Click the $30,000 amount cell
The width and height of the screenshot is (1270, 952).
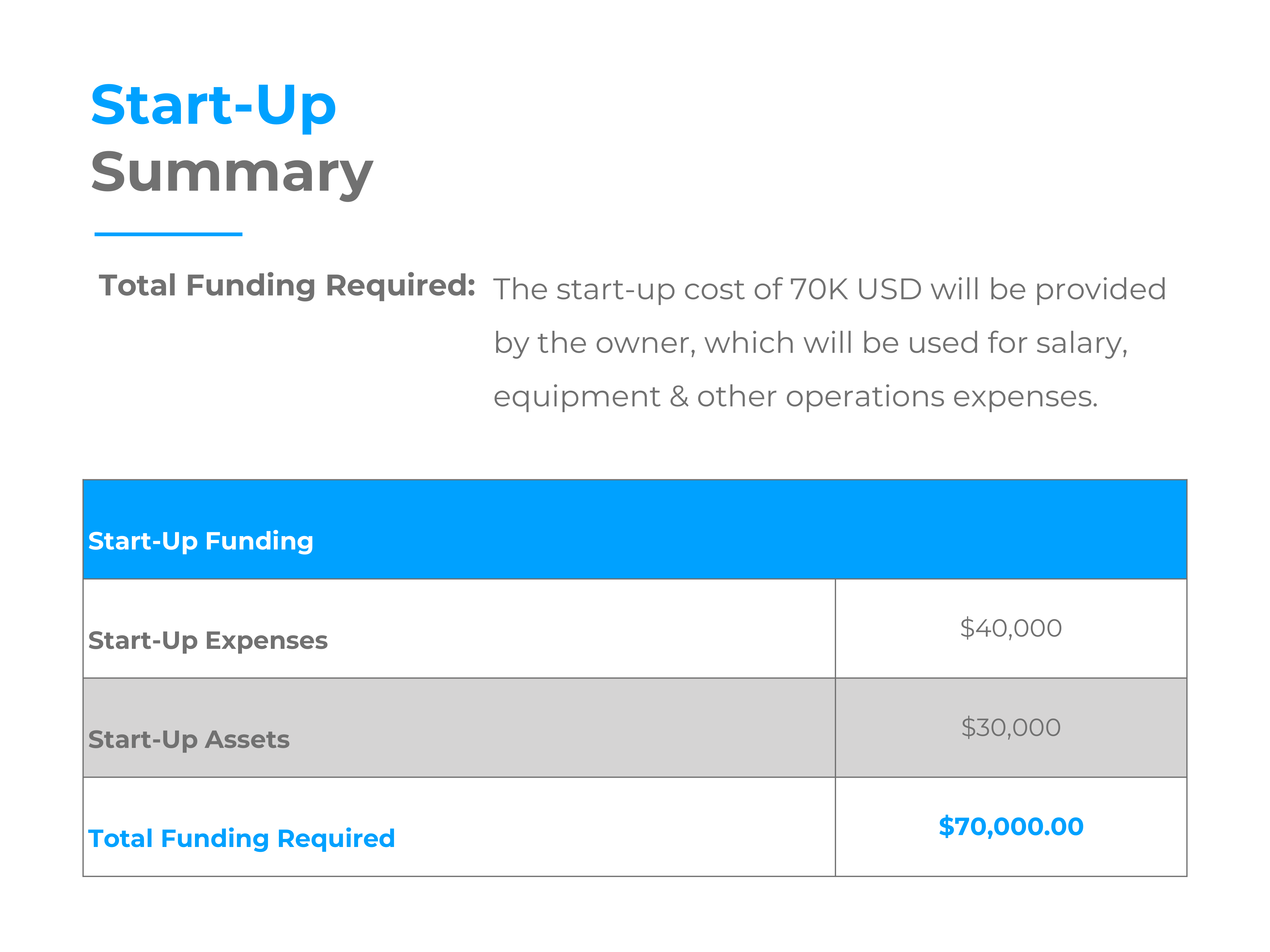pos(1010,728)
